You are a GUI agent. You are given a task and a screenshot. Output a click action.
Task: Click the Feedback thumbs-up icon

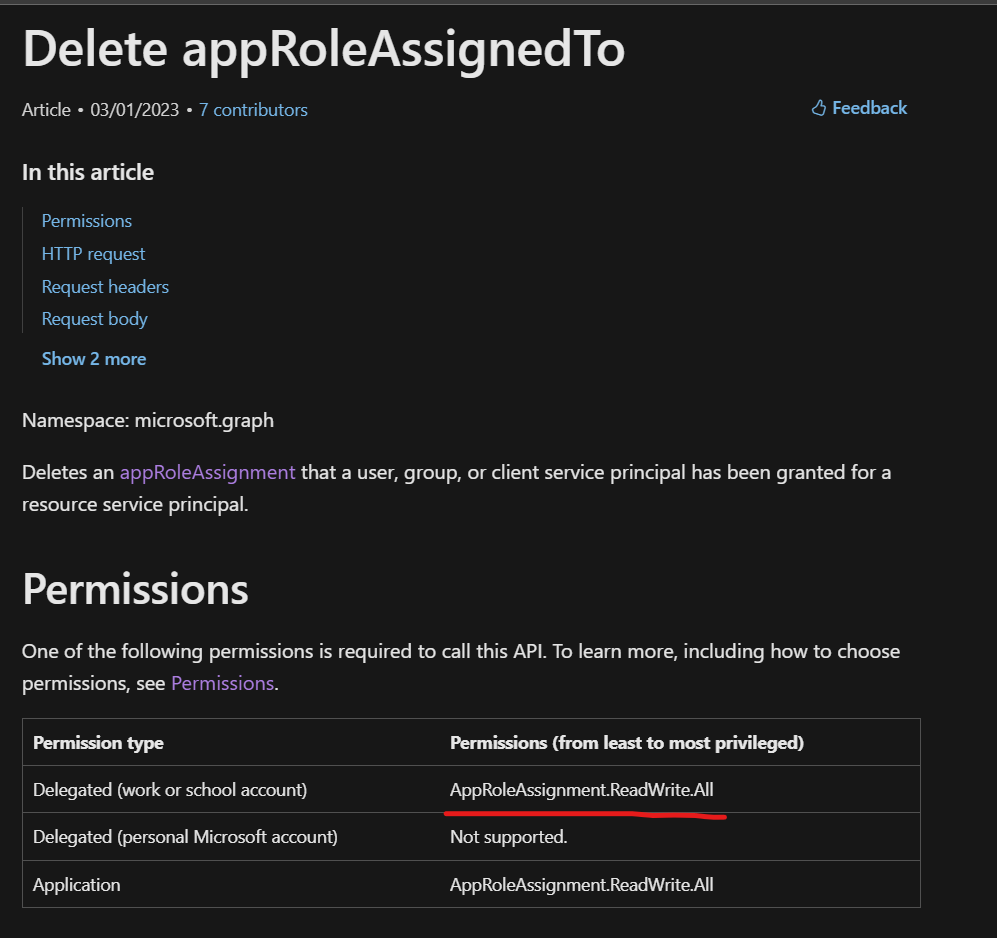point(819,108)
